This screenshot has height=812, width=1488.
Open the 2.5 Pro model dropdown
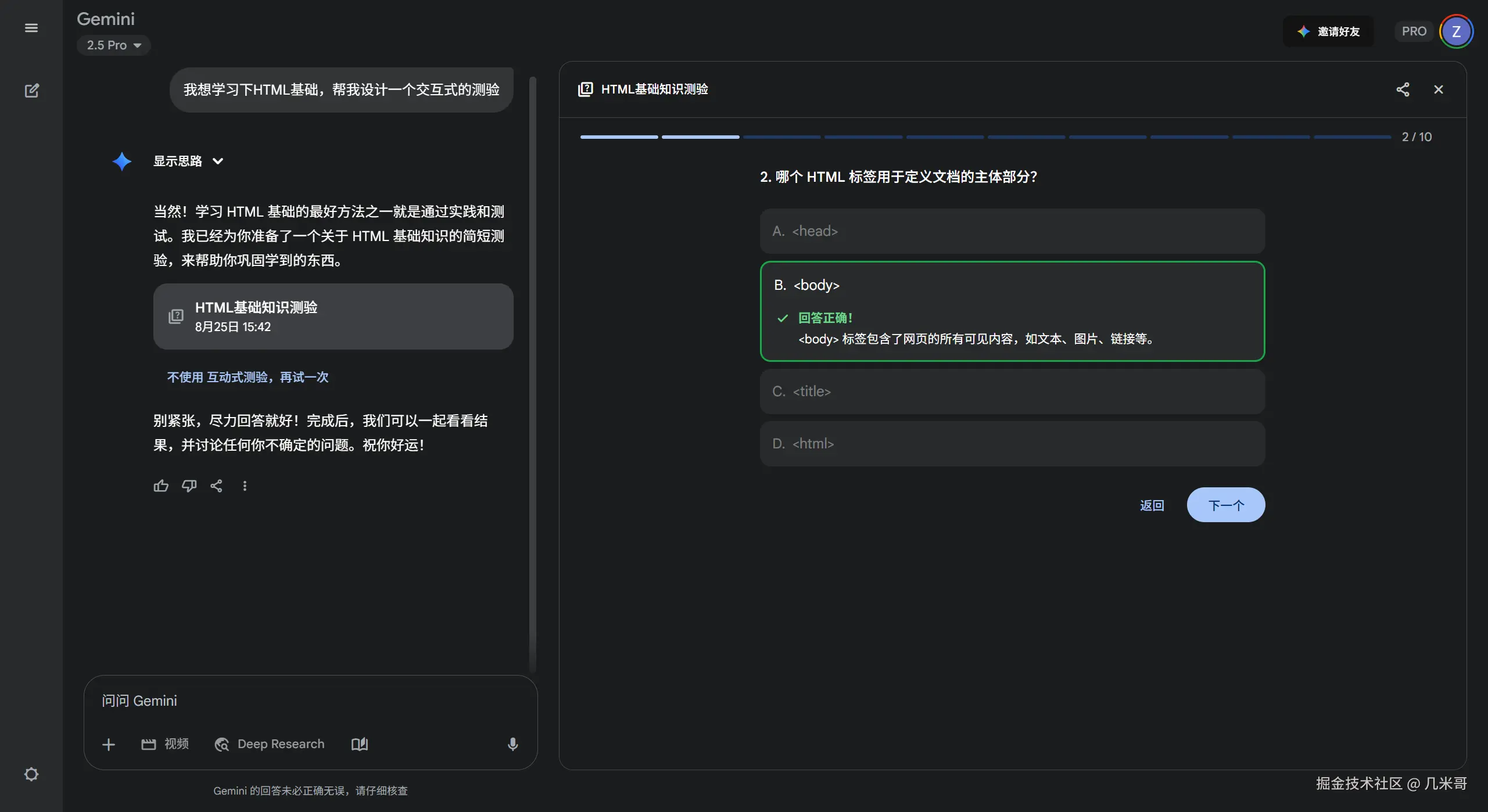coord(114,45)
